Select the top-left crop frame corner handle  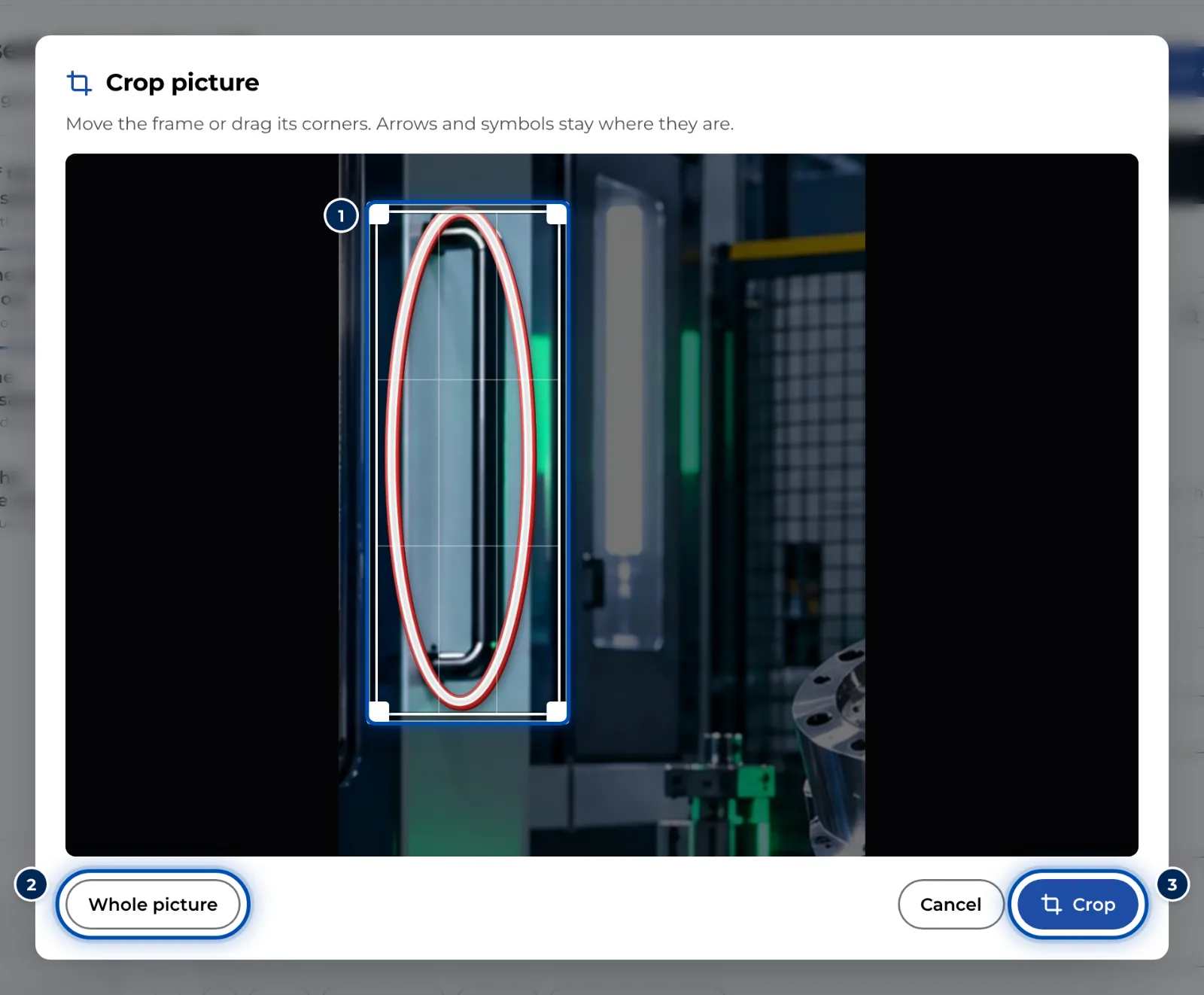click(x=379, y=215)
